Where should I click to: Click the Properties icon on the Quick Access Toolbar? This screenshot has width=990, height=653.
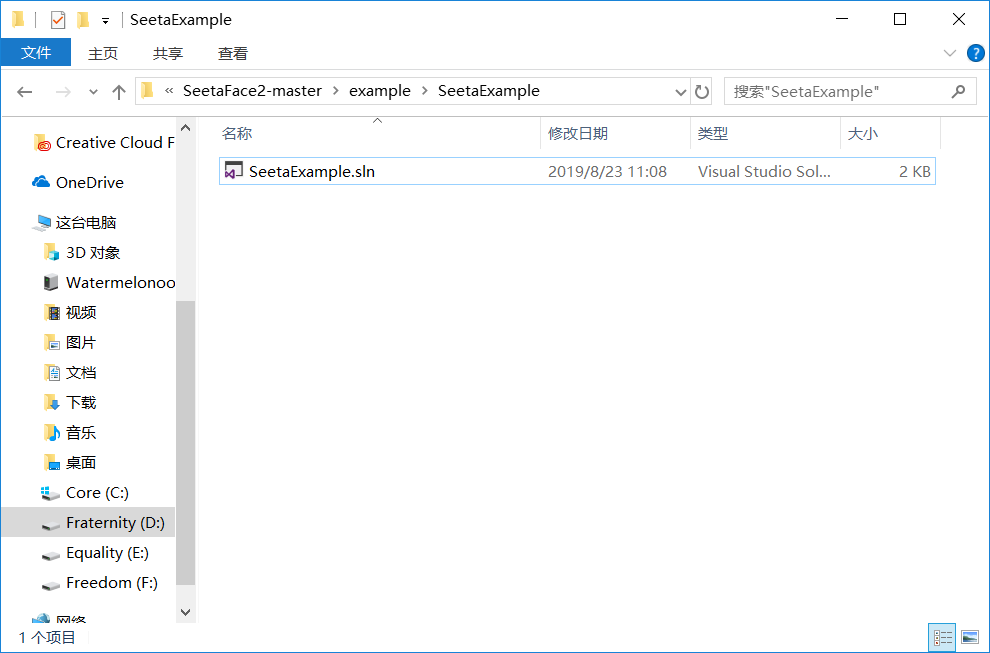(57, 19)
